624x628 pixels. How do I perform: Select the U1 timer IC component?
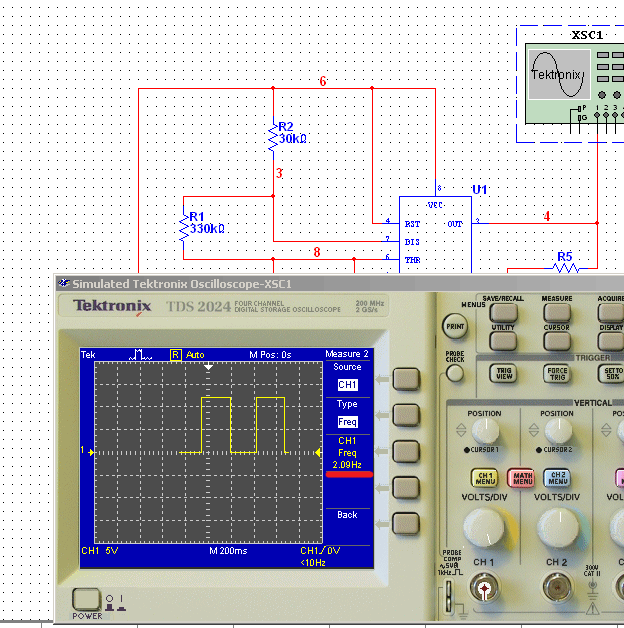(435, 235)
